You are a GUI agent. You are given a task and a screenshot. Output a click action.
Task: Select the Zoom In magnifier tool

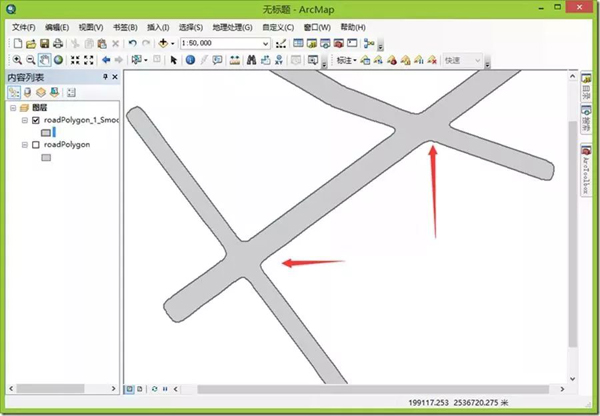click(x=17, y=60)
